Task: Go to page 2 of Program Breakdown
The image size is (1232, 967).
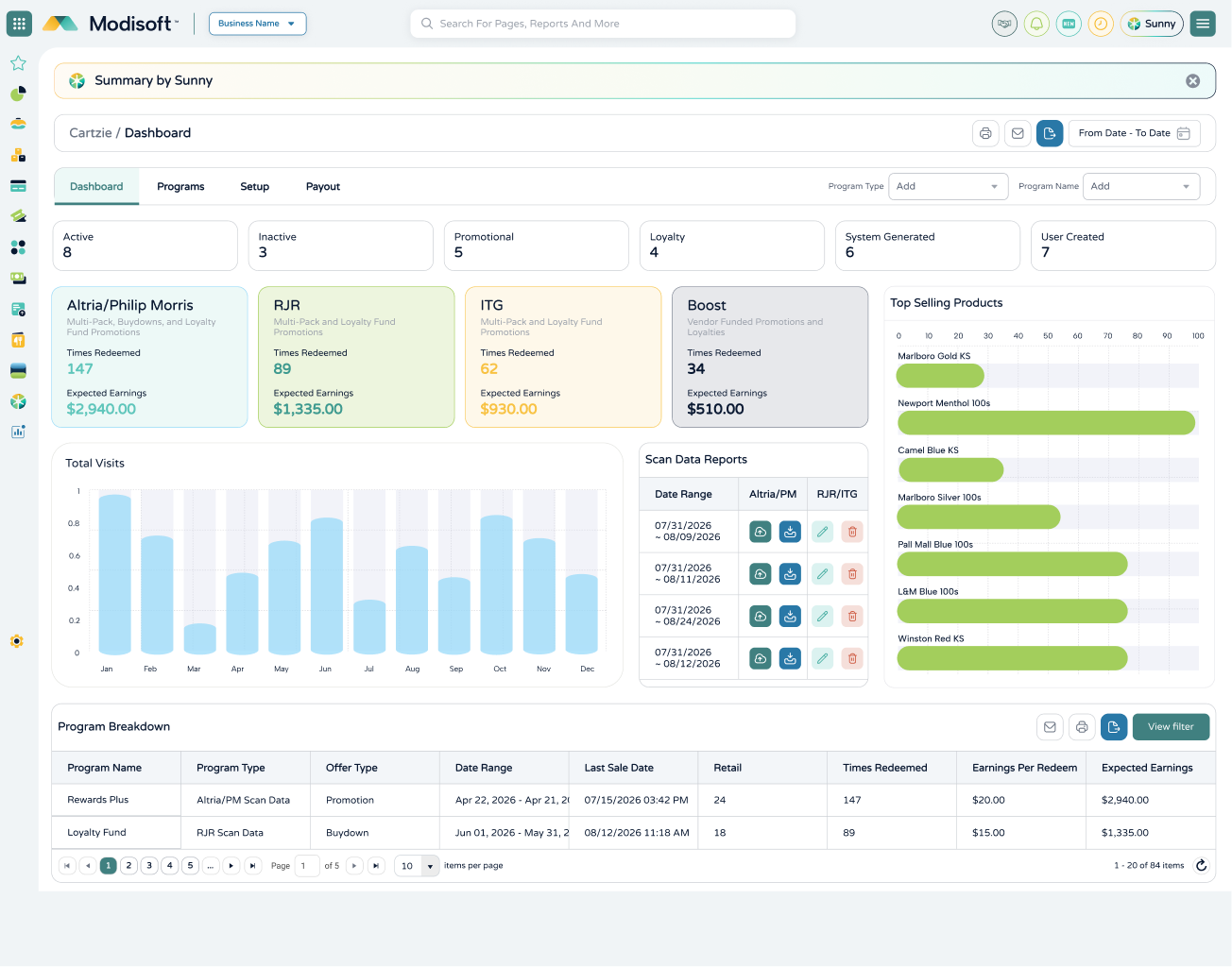Action: click(x=128, y=866)
